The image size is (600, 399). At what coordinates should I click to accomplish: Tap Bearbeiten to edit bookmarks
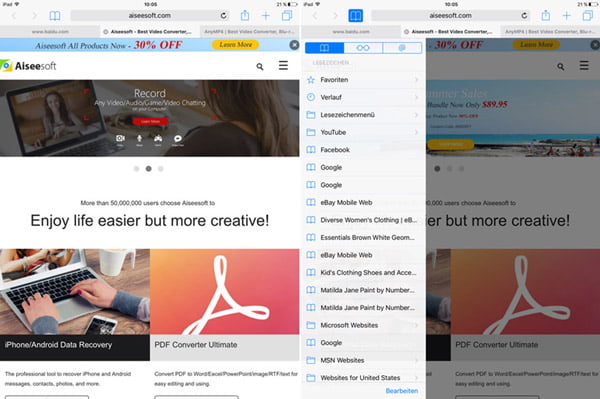402,391
